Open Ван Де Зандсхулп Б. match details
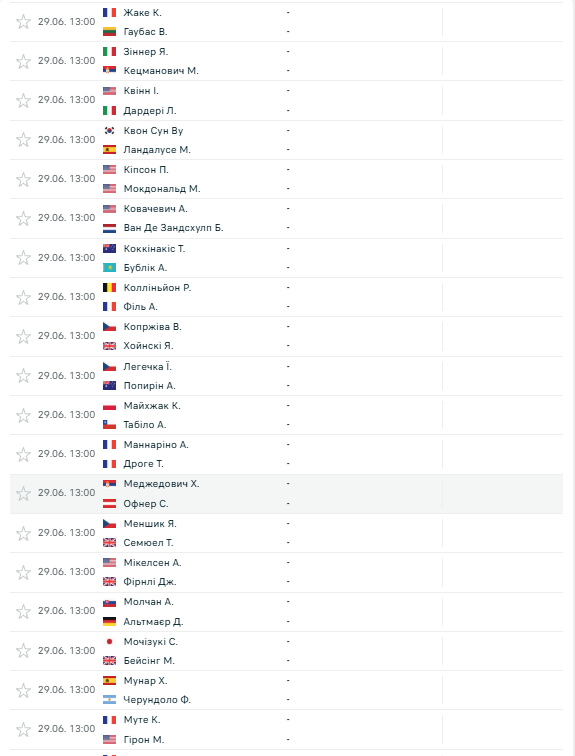Screen dimensions: 575x756 click(286, 218)
